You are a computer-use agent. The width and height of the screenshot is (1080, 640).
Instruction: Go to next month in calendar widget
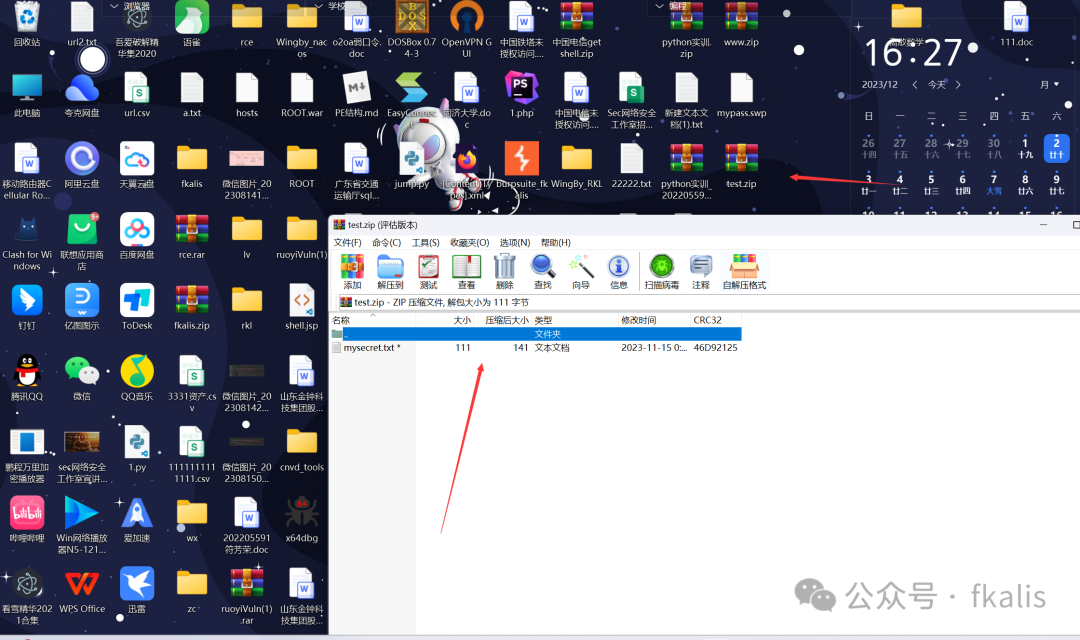[x=958, y=85]
